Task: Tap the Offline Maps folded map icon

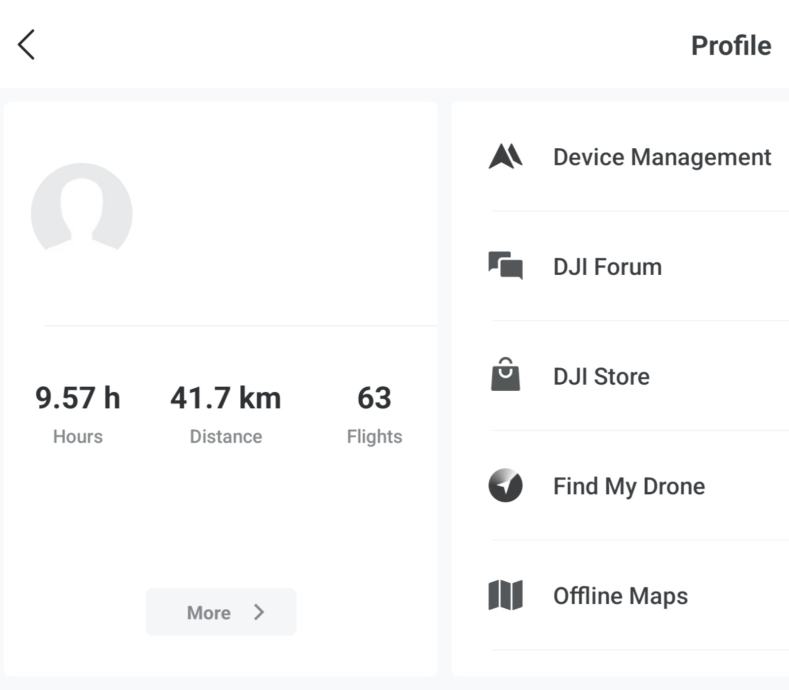Action: (x=506, y=596)
